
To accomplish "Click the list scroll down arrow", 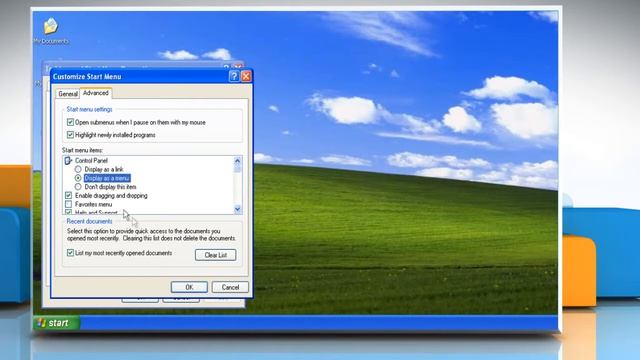I will pos(238,209).
